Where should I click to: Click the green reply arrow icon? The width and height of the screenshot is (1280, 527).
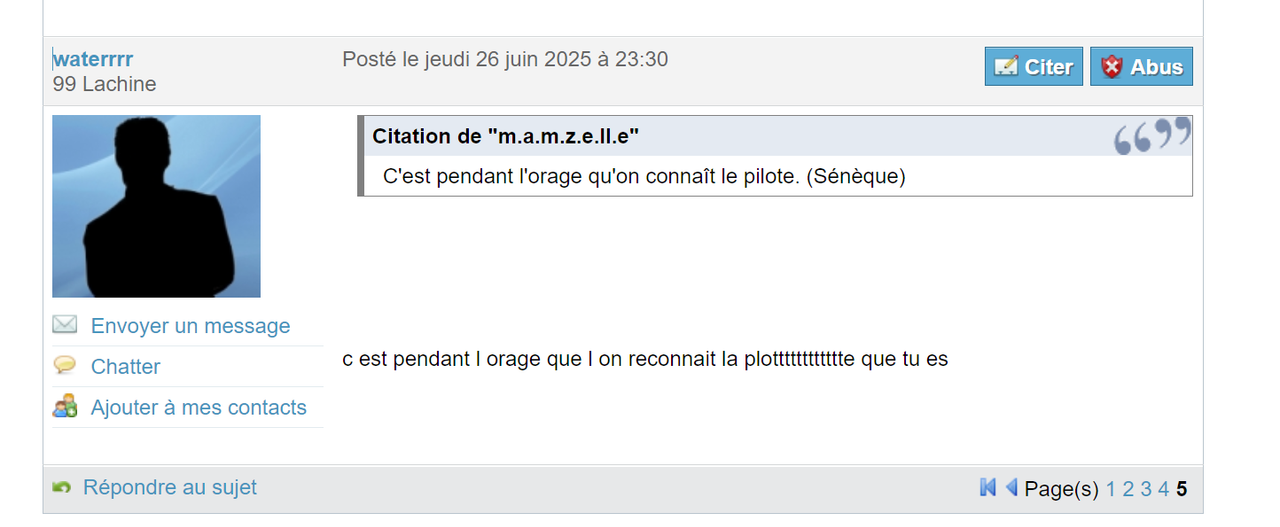click(x=62, y=487)
